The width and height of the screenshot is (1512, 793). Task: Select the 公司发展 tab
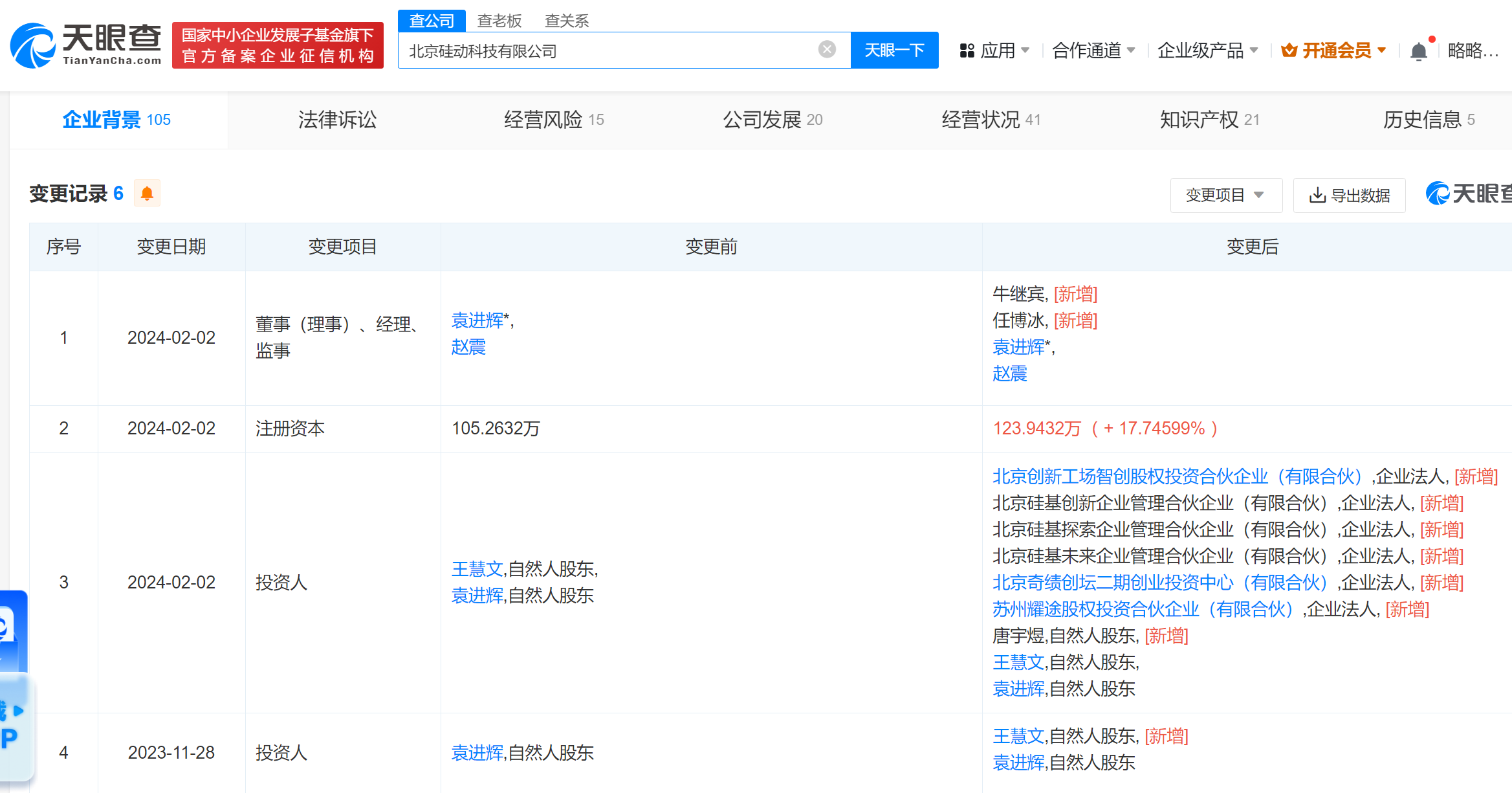[x=772, y=120]
